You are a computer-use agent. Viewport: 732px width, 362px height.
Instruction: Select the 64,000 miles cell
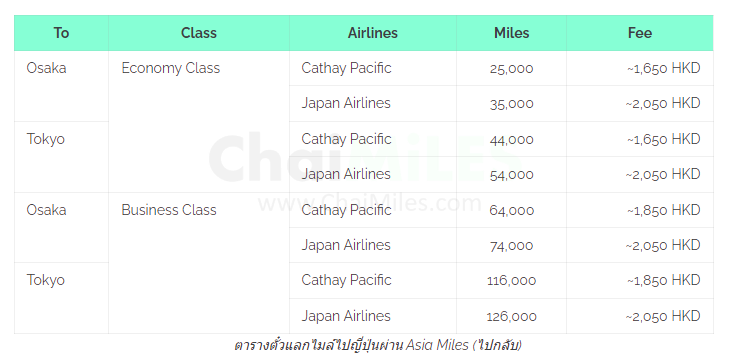click(x=511, y=210)
